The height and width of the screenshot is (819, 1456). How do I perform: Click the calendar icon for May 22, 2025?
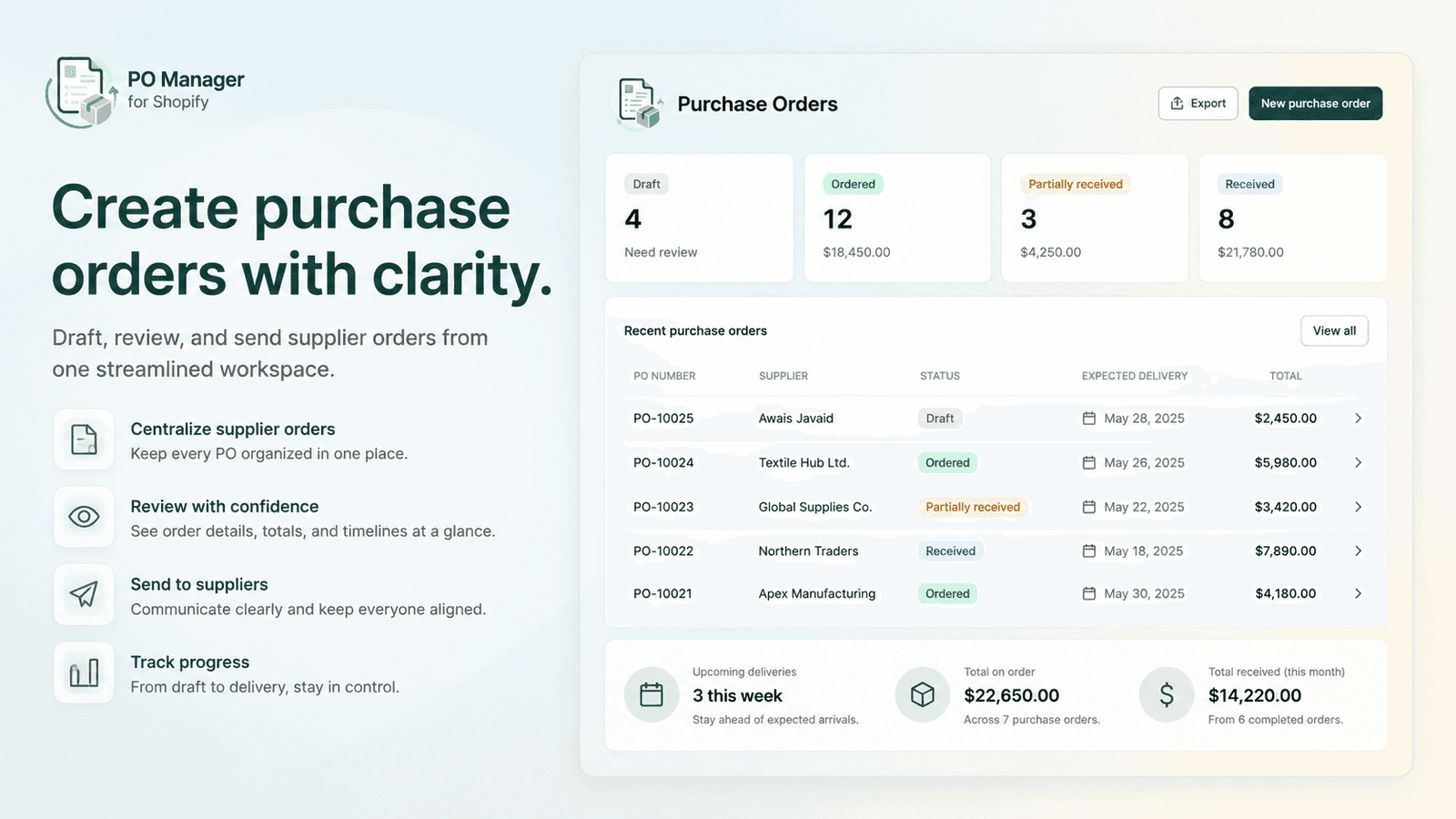[1088, 507]
